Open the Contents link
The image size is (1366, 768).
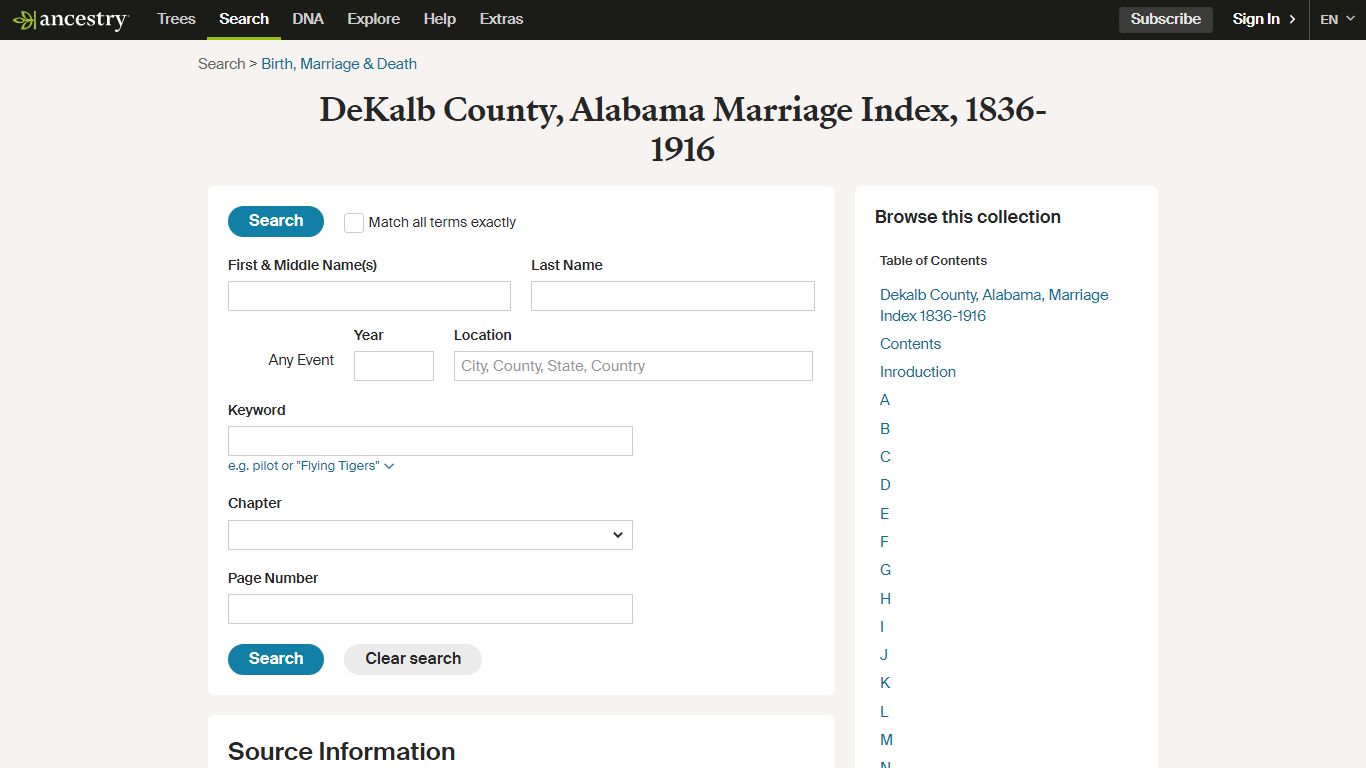pos(910,344)
